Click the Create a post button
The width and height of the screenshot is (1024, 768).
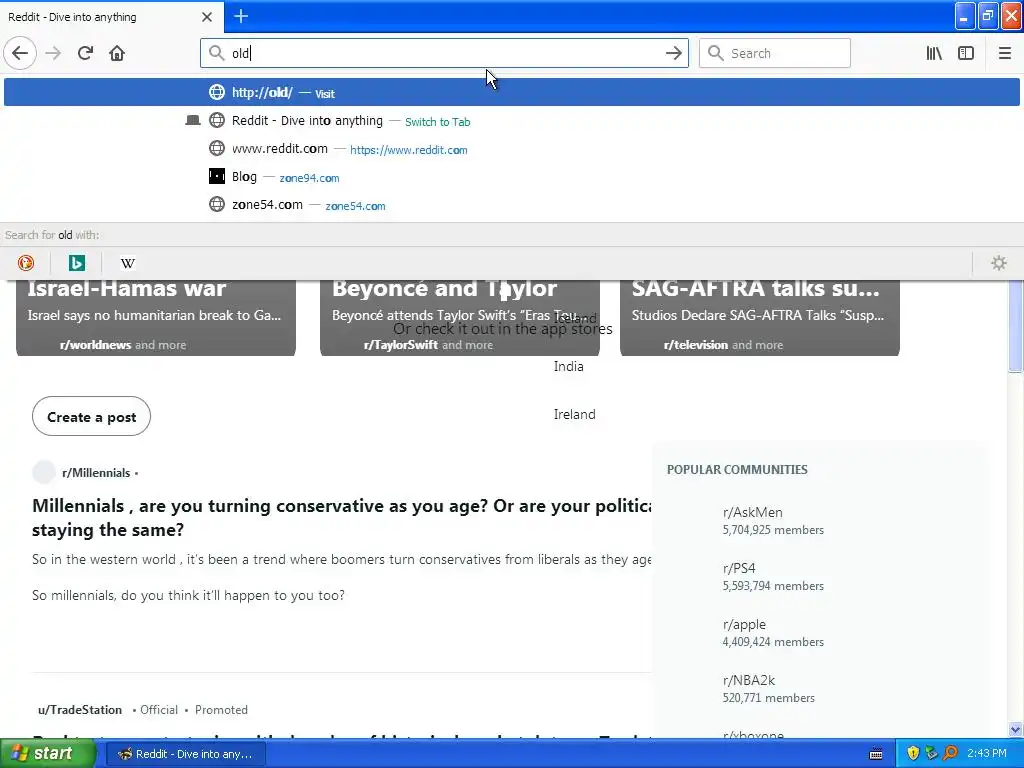(91, 417)
